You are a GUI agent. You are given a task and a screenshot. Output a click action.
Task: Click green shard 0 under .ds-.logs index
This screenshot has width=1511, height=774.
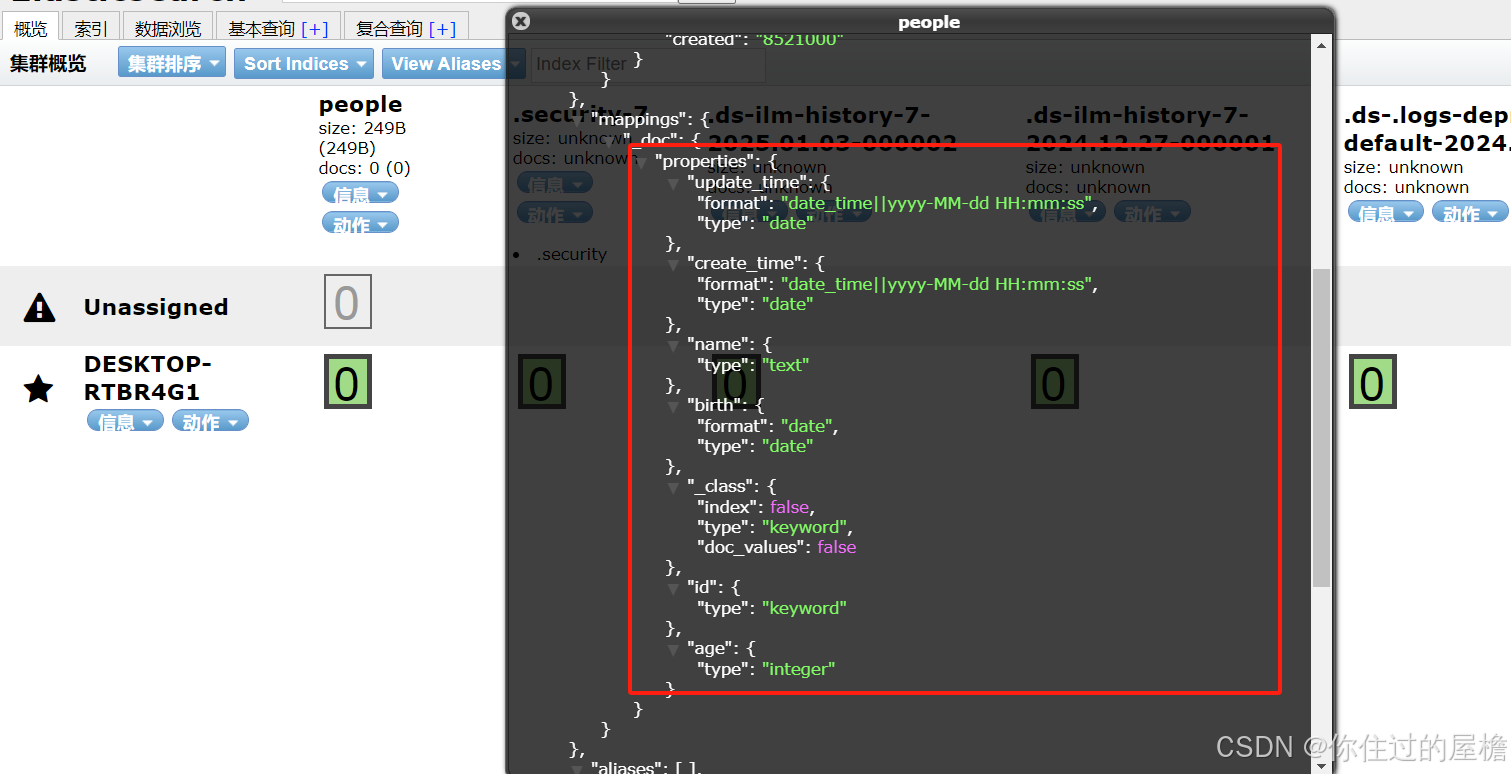[x=1372, y=382]
